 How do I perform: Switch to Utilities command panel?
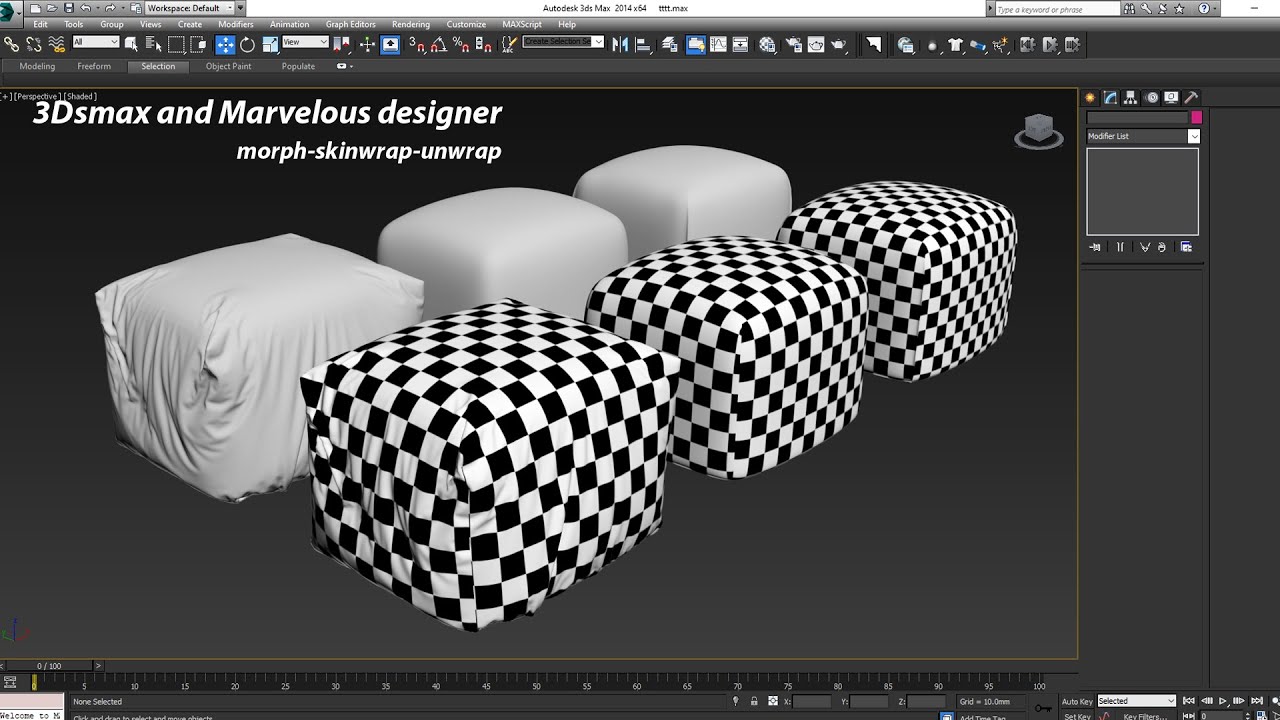1191,98
